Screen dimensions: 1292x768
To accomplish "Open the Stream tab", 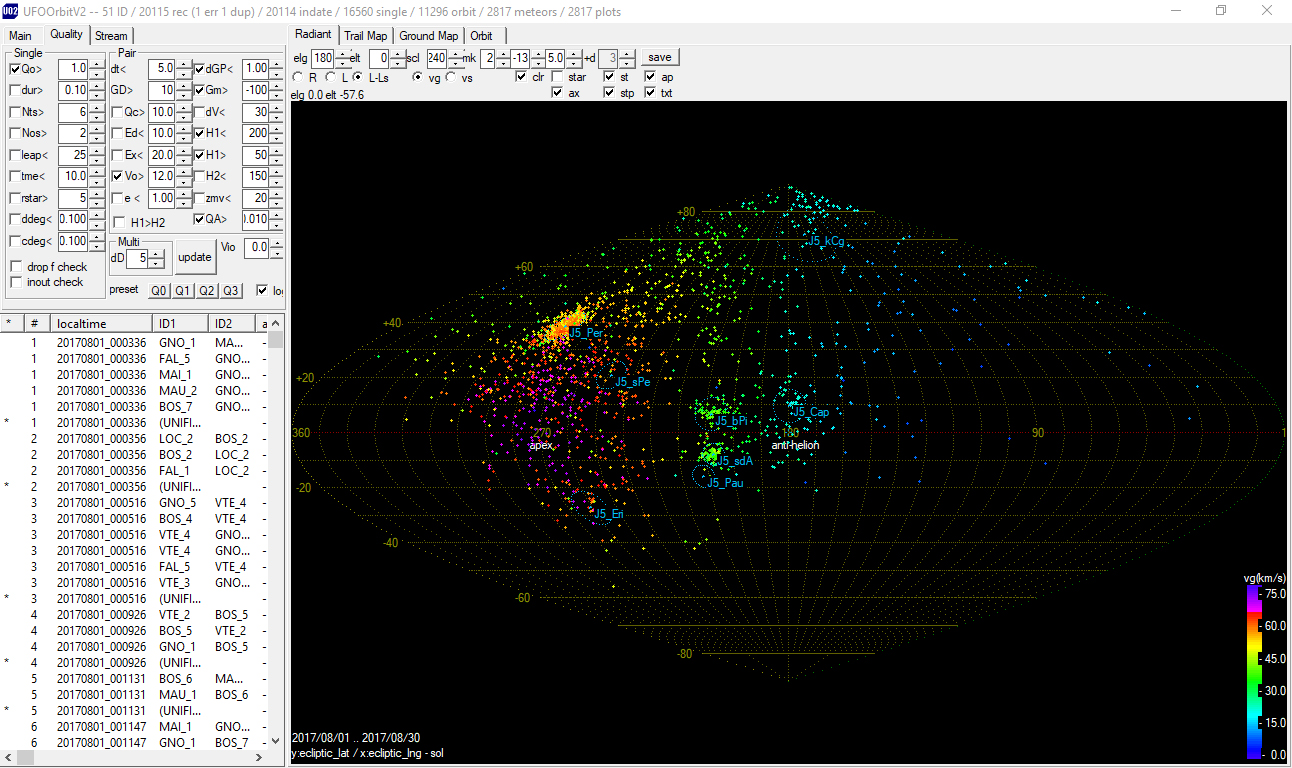I will (111, 35).
